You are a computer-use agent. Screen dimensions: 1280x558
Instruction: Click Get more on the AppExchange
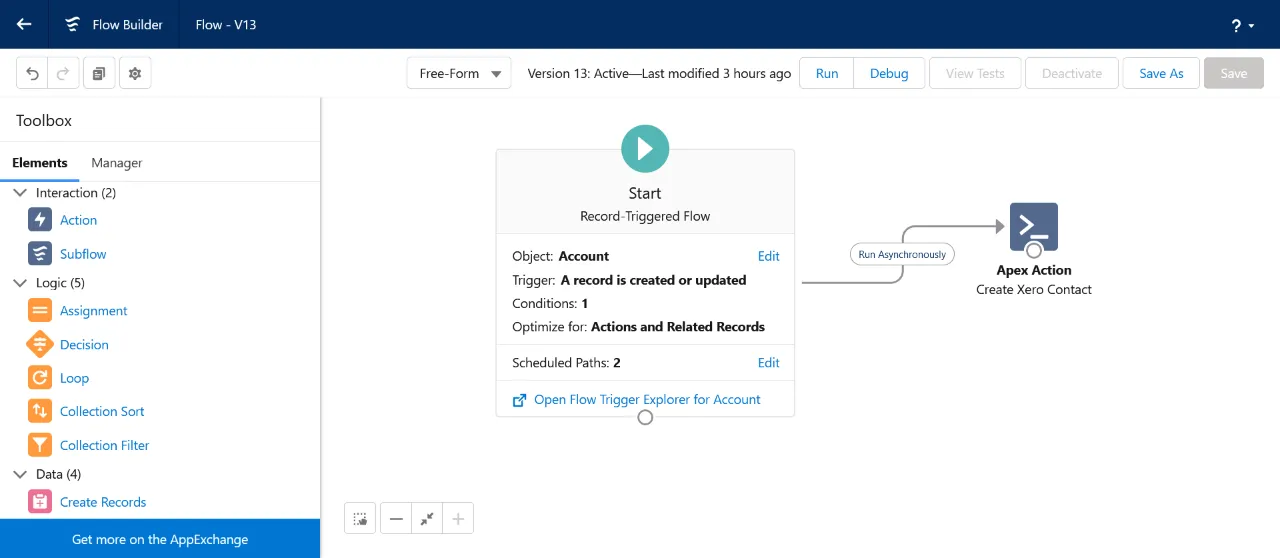tap(160, 539)
